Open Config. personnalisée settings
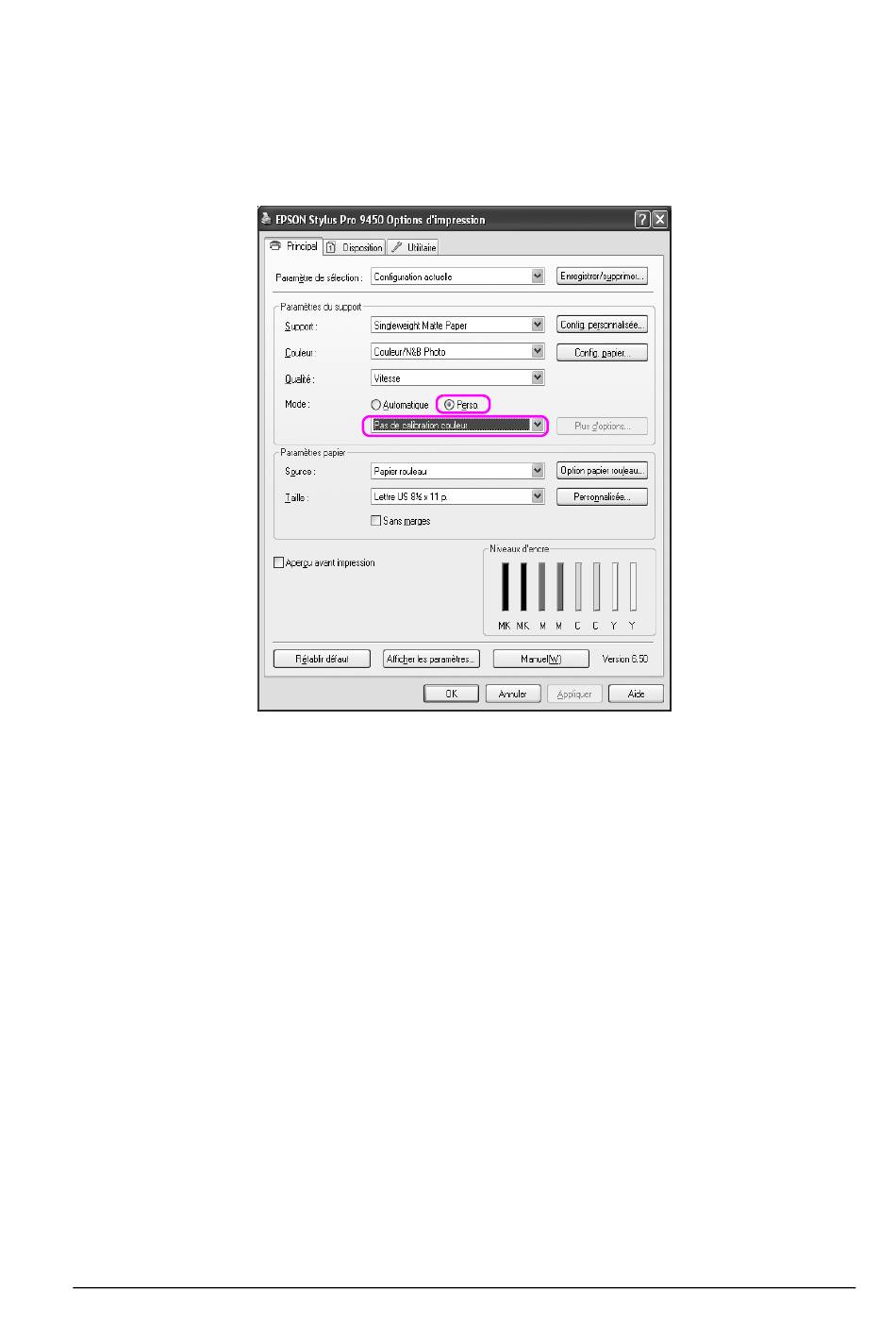 [x=602, y=325]
